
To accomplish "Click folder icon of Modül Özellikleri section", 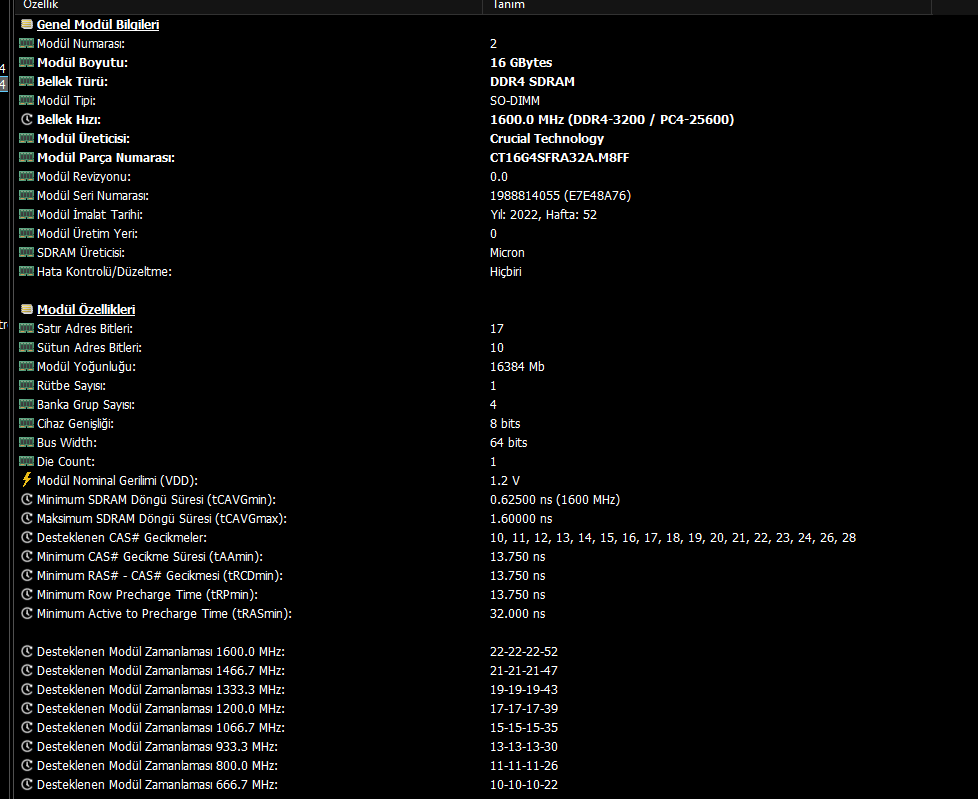I will tap(27, 309).
